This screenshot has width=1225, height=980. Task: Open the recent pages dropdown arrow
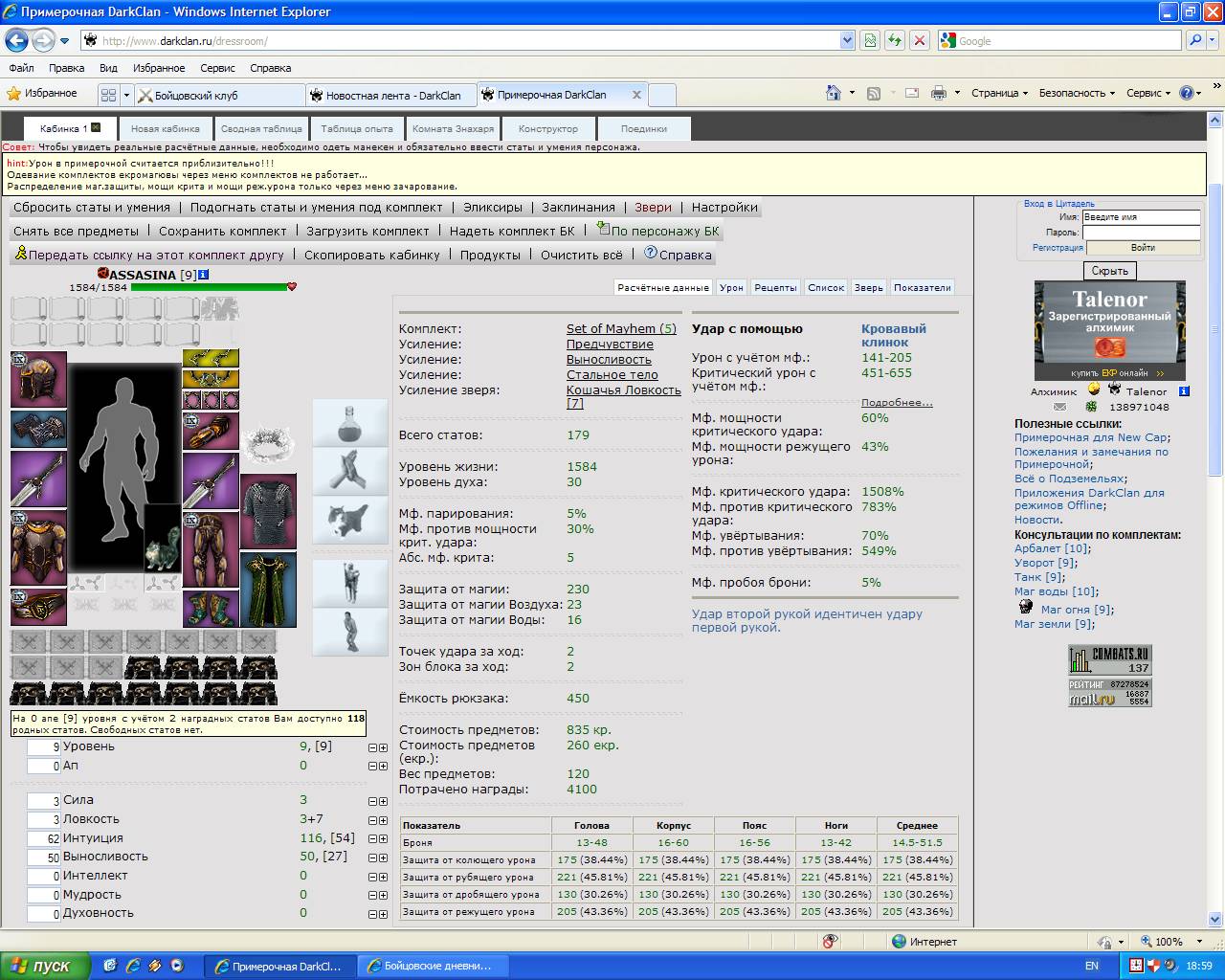pyautogui.click(x=65, y=41)
